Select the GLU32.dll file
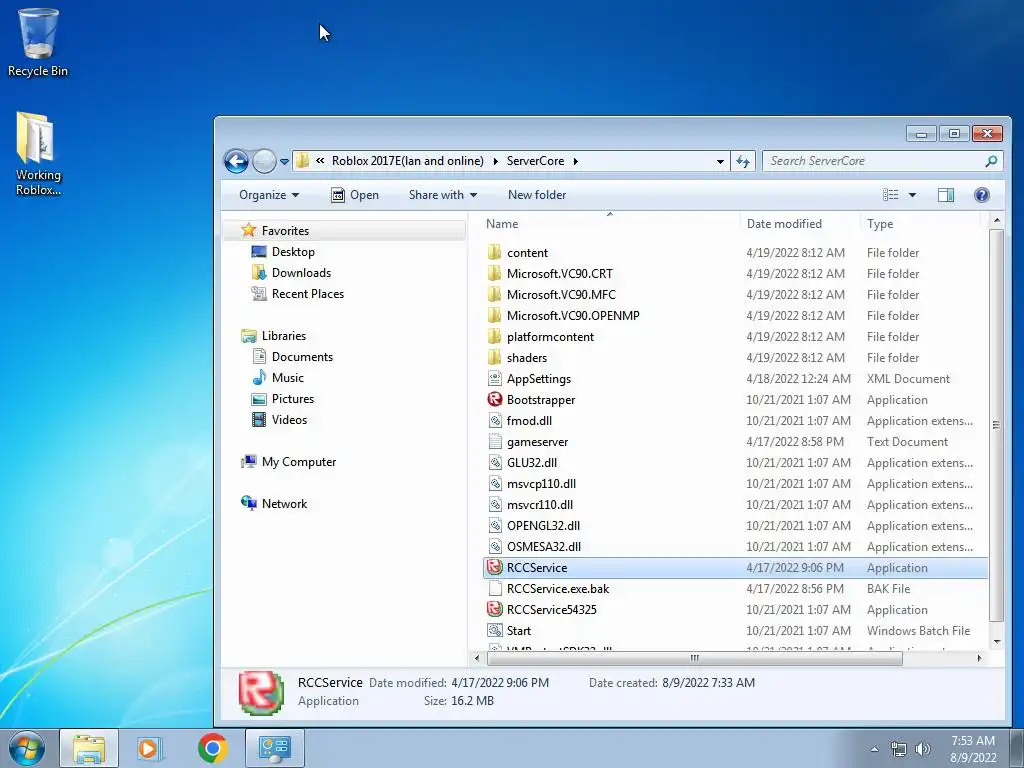Image resolution: width=1024 pixels, height=768 pixels. (x=532, y=463)
